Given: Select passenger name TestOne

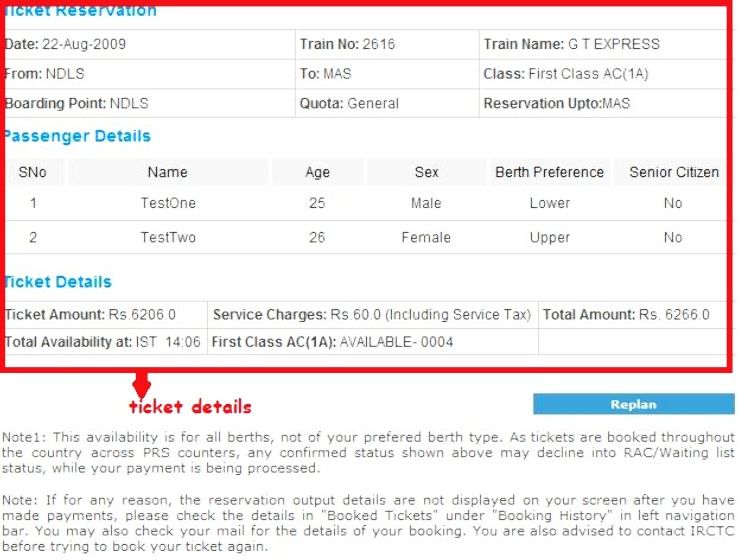Looking at the screenshot, I should click(168, 203).
